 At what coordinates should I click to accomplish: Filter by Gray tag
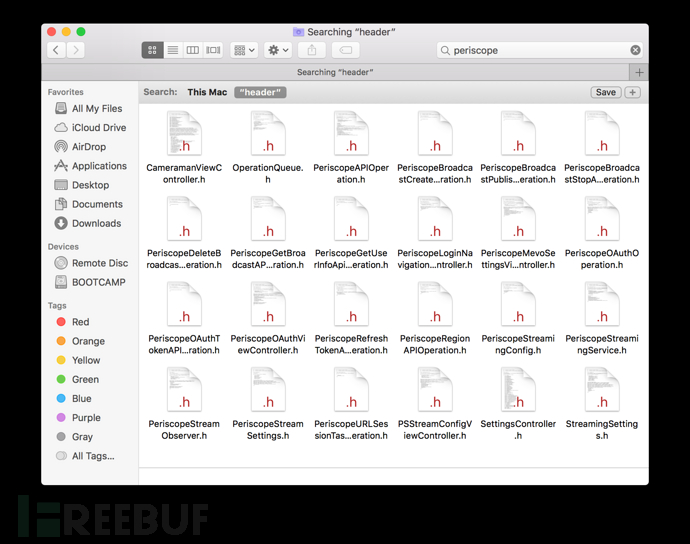tap(74, 437)
